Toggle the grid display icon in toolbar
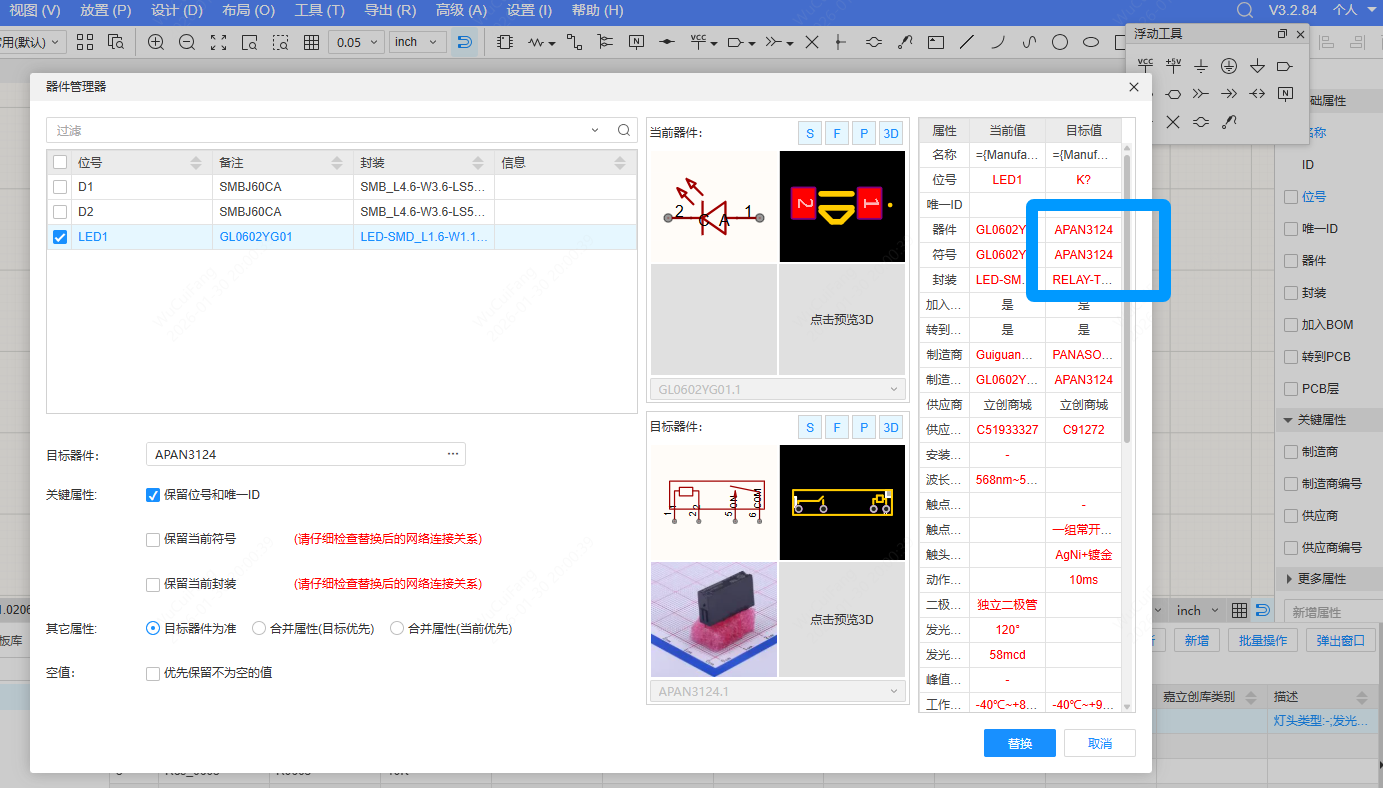The image size is (1383, 788). [312, 42]
